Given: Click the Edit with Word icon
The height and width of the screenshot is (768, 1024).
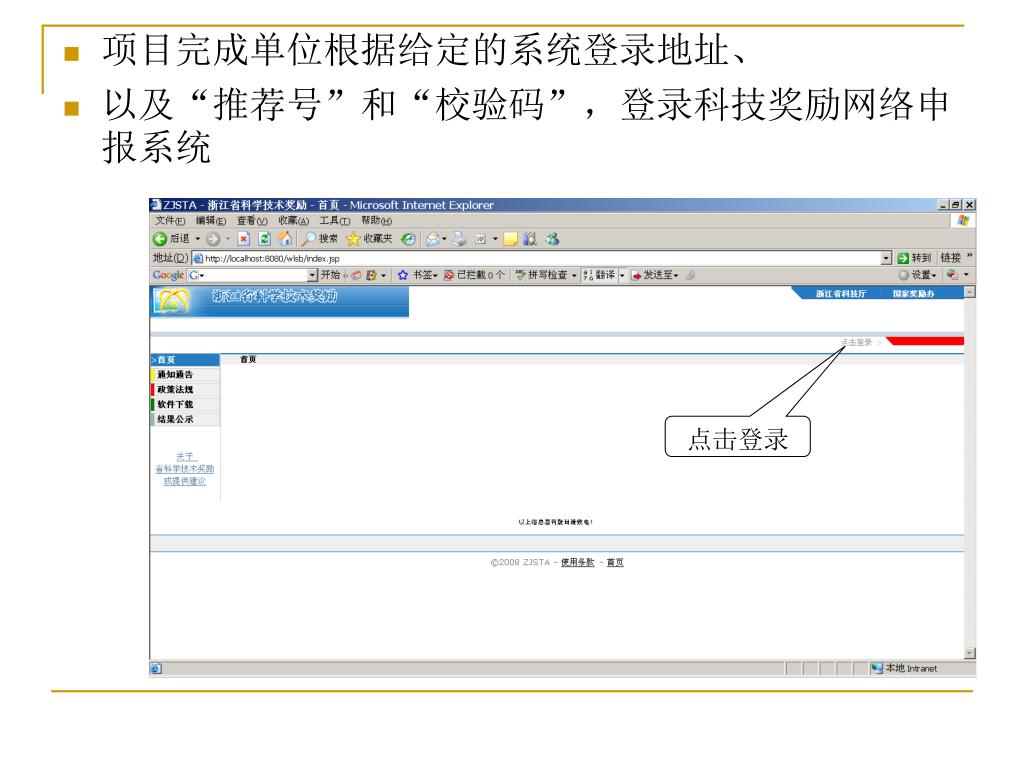Looking at the screenshot, I should click(x=481, y=239).
